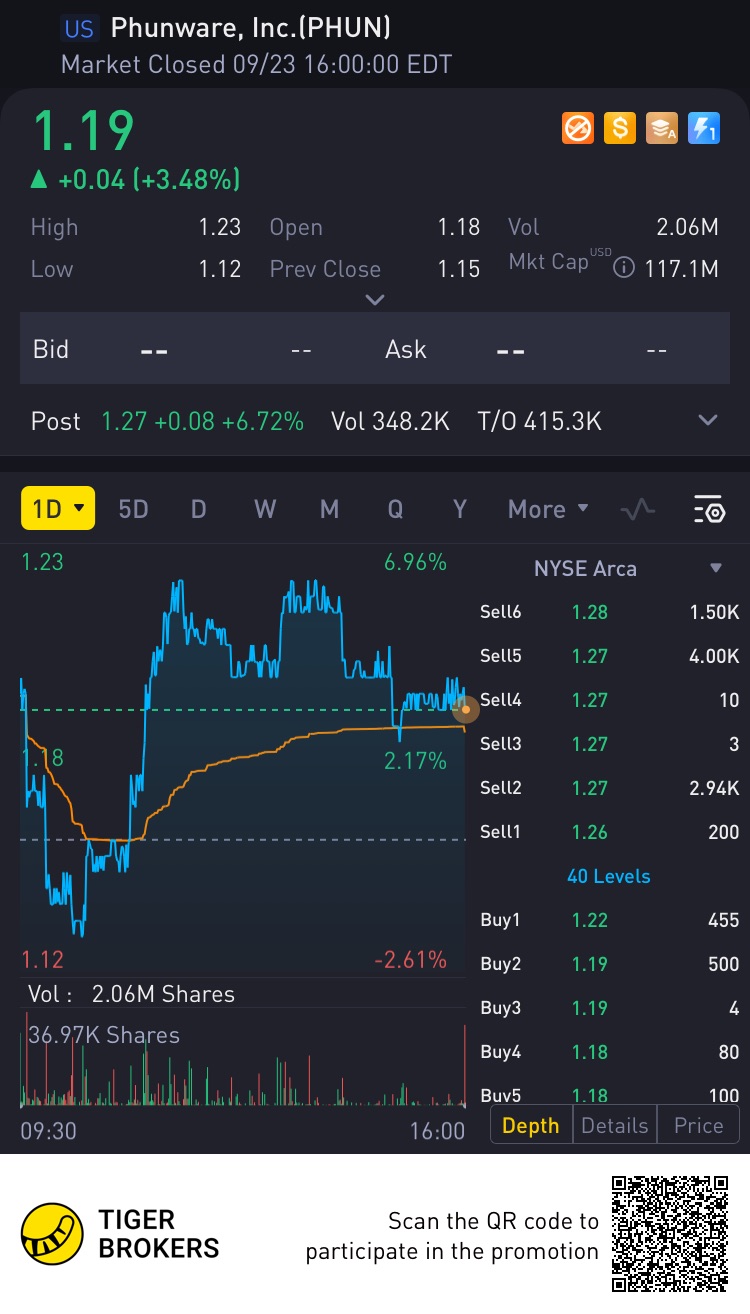Tap the Buy3 order row with 4
750x1314 pixels.
[610, 1008]
